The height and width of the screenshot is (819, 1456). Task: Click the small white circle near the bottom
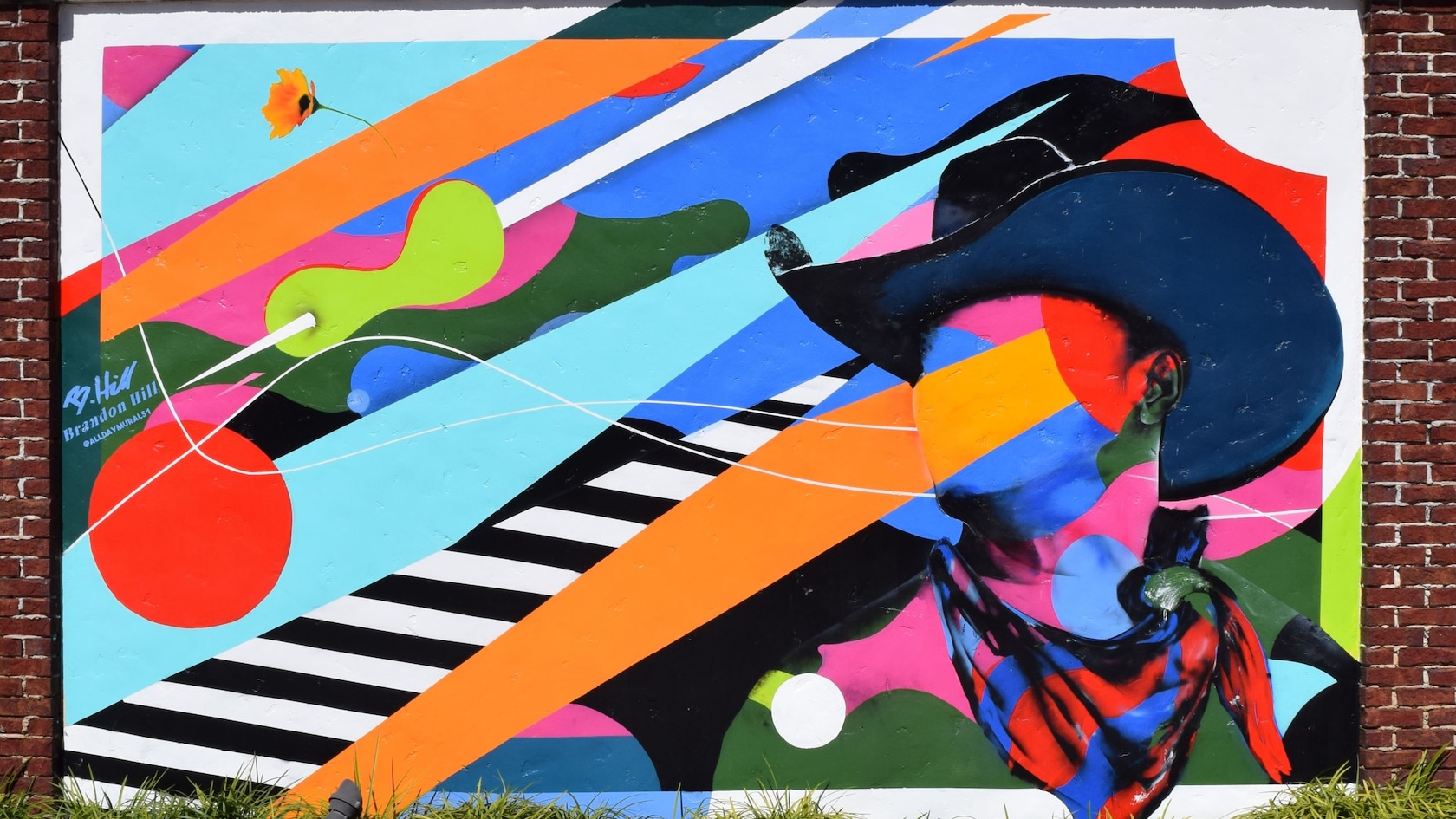click(808, 710)
